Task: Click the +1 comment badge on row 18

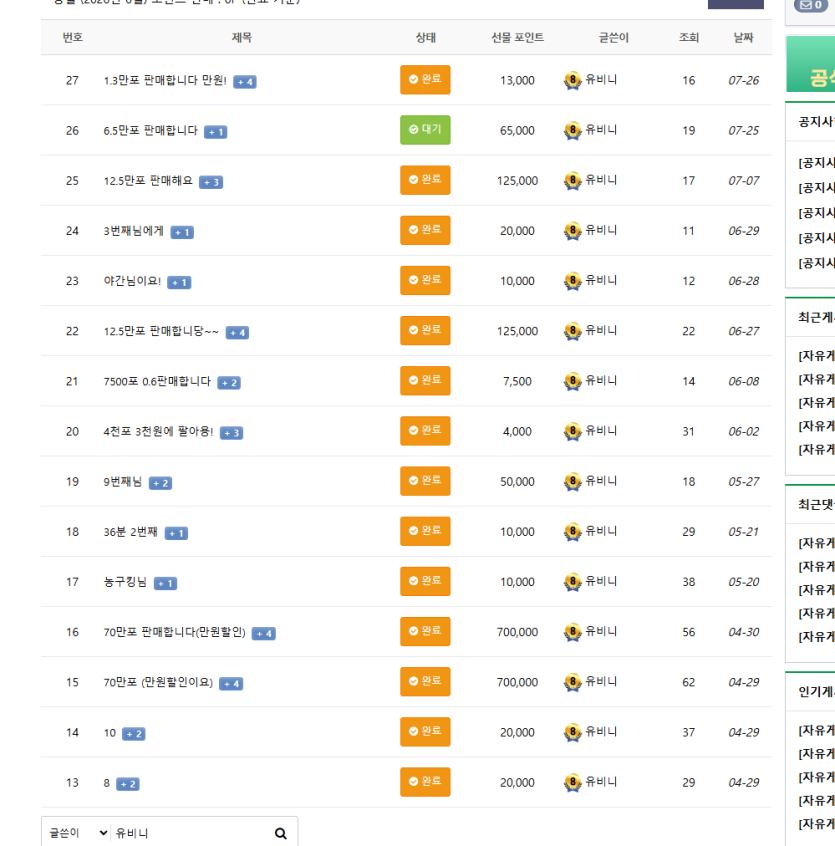Action: click(x=176, y=534)
